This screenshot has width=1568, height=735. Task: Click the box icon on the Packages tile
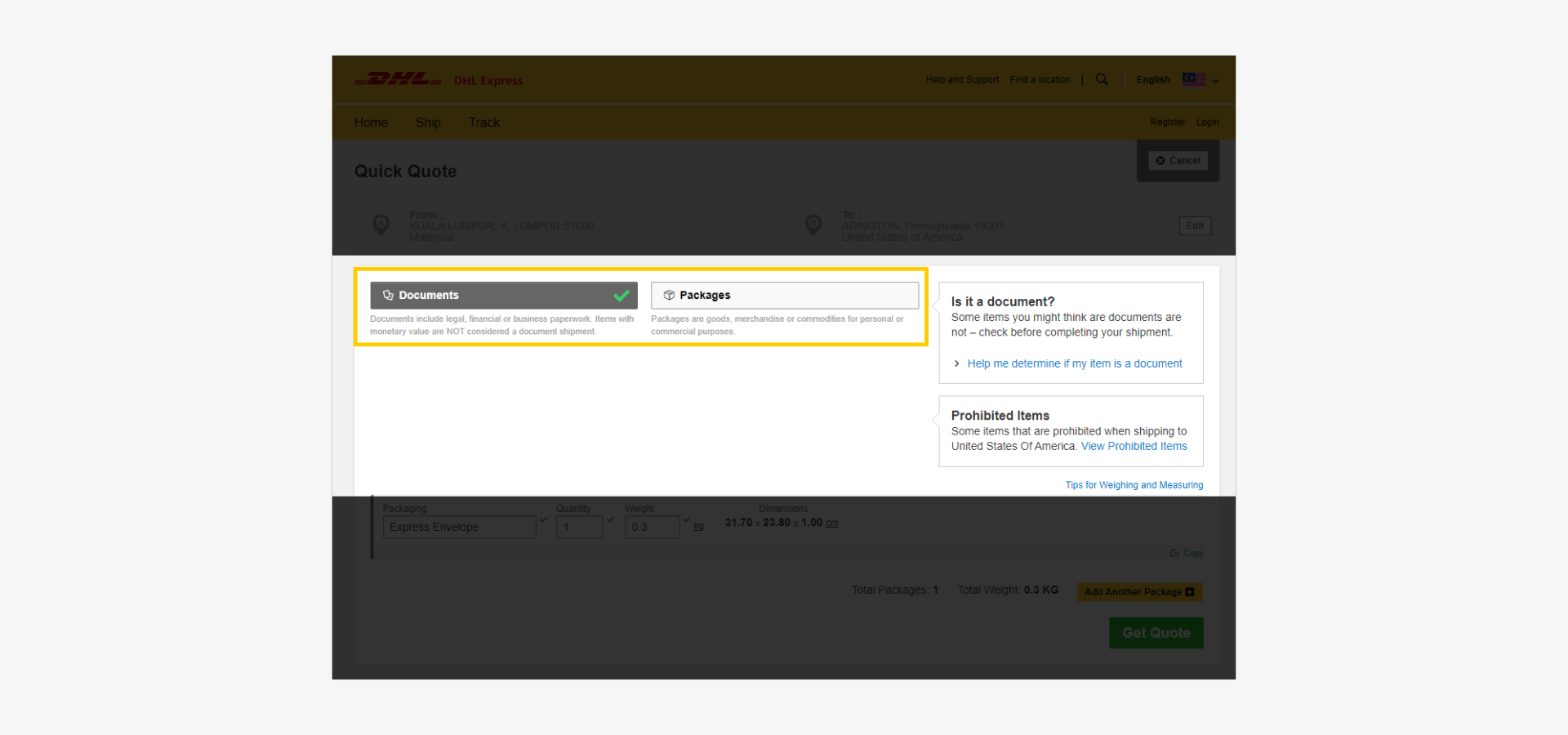668,295
